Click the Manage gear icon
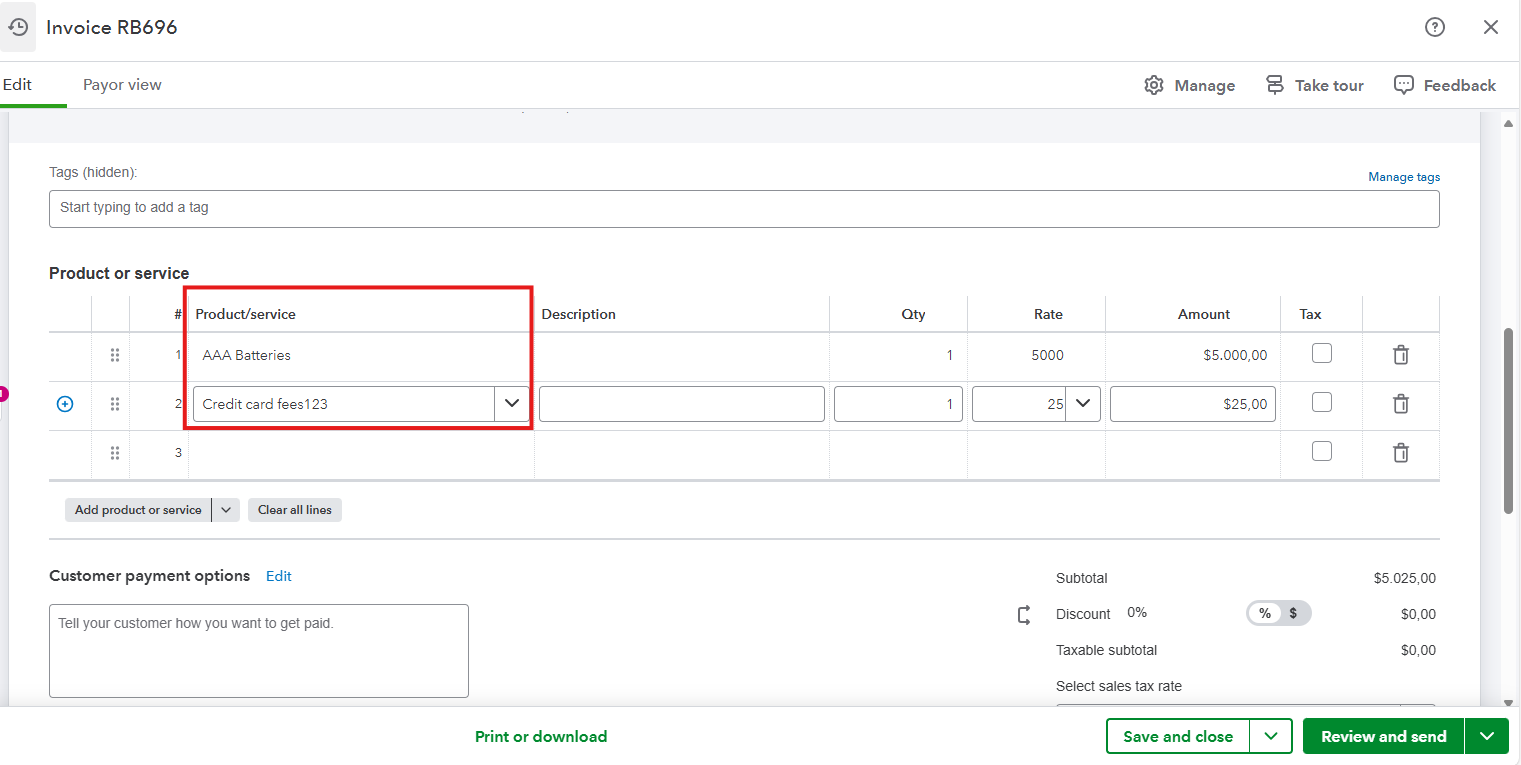This screenshot has height=765, width=1521. click(x=1154, y=85)
